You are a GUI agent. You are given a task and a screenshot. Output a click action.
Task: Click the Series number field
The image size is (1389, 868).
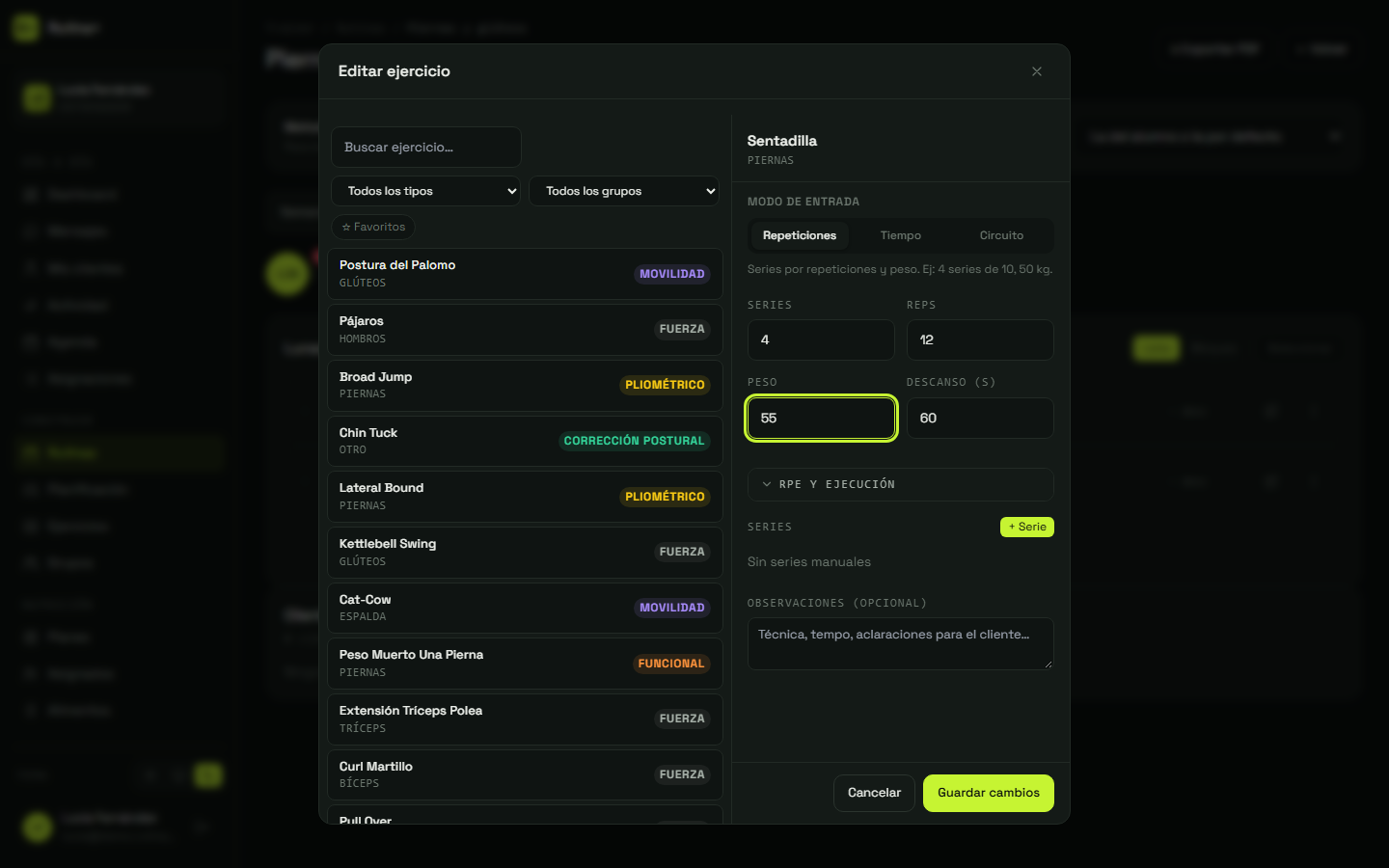(821, 340)
